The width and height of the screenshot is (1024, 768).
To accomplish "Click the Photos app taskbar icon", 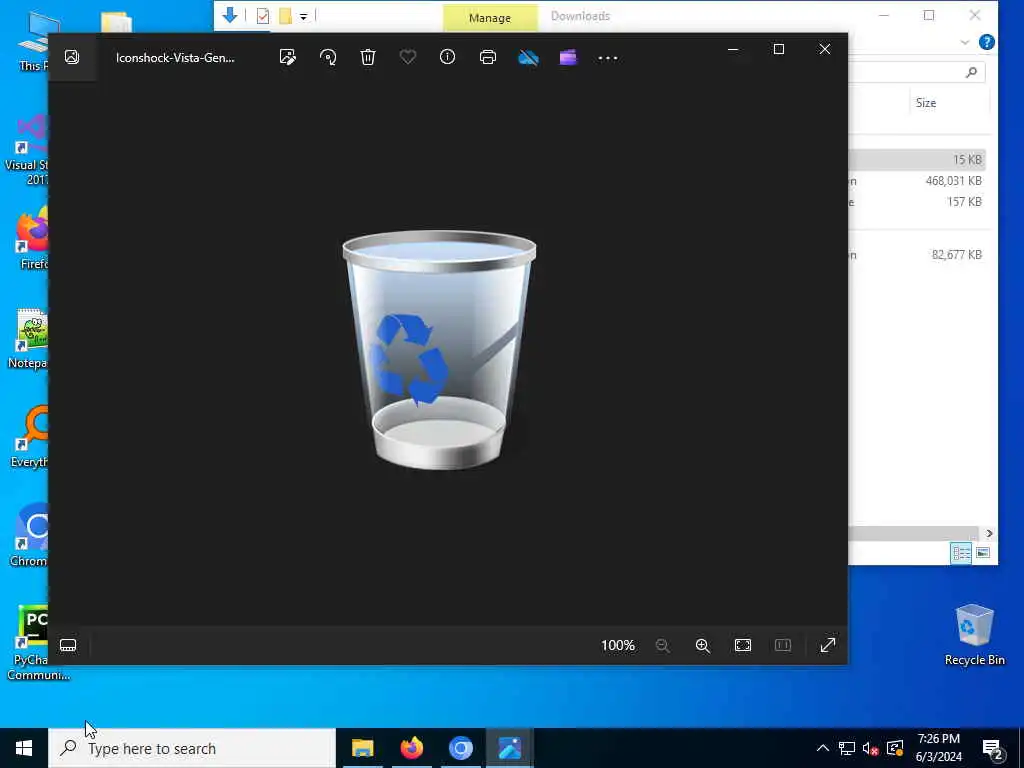I will tap(509, 748).
